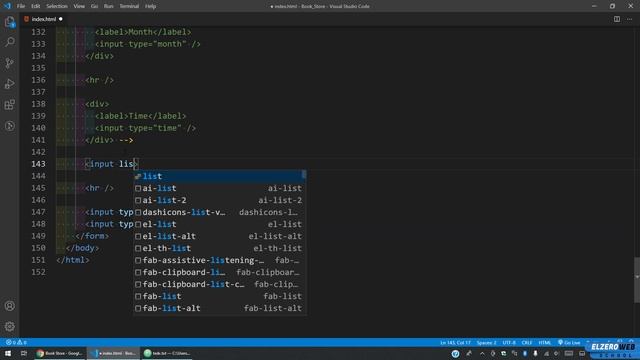Click the 'Month' label text on line 132
This screenshot has width=640, height=360.
tap(140, 32)
